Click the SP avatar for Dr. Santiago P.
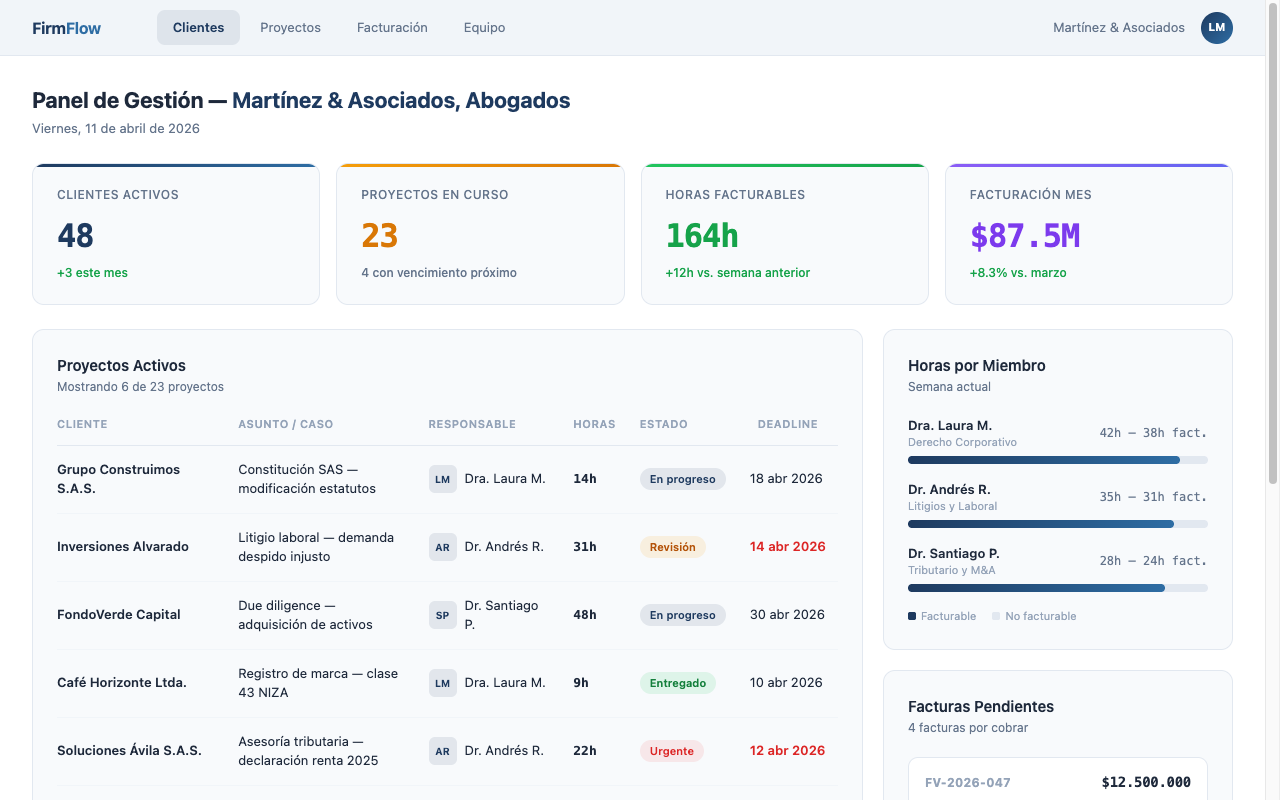The width and height of the screenshot is (1280, 800). [x=442, y=614]
